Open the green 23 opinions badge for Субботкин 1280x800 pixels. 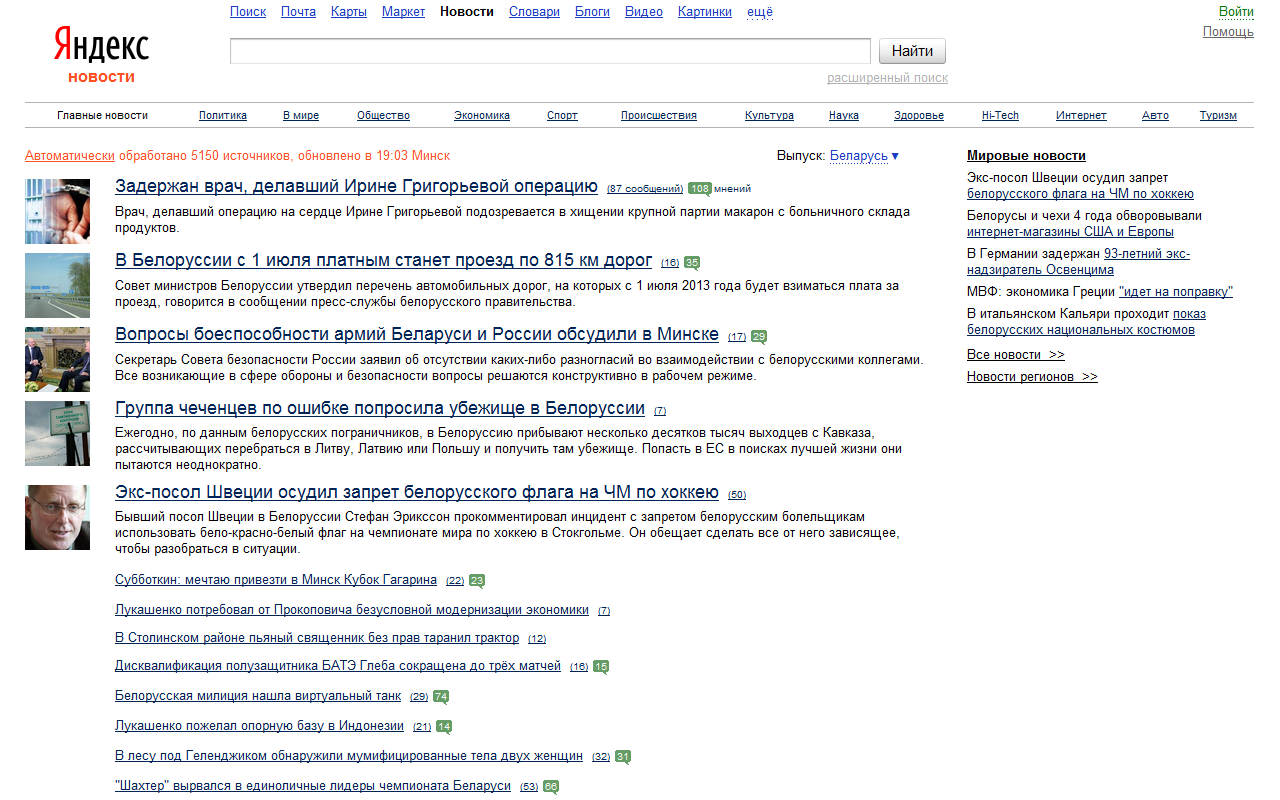(x=477, y=580)
